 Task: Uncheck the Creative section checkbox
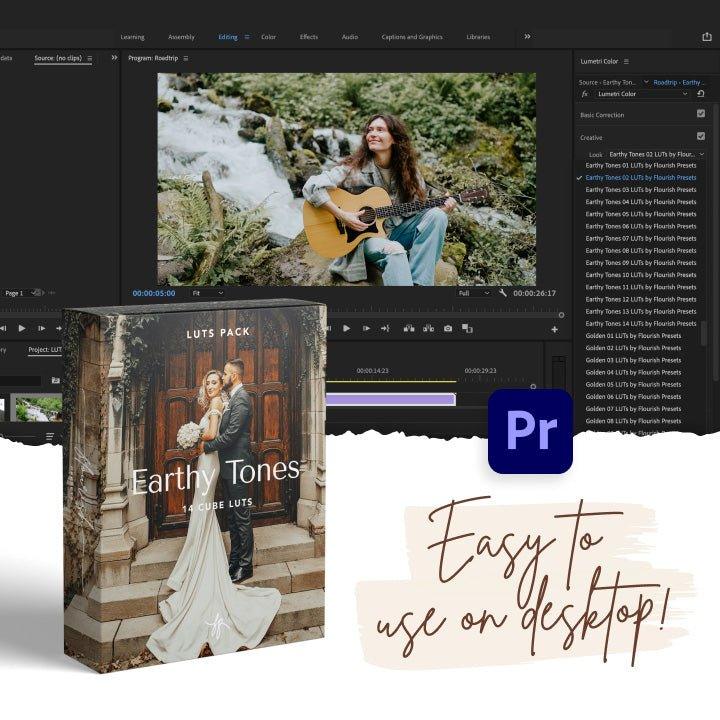[x=701, y=136]
